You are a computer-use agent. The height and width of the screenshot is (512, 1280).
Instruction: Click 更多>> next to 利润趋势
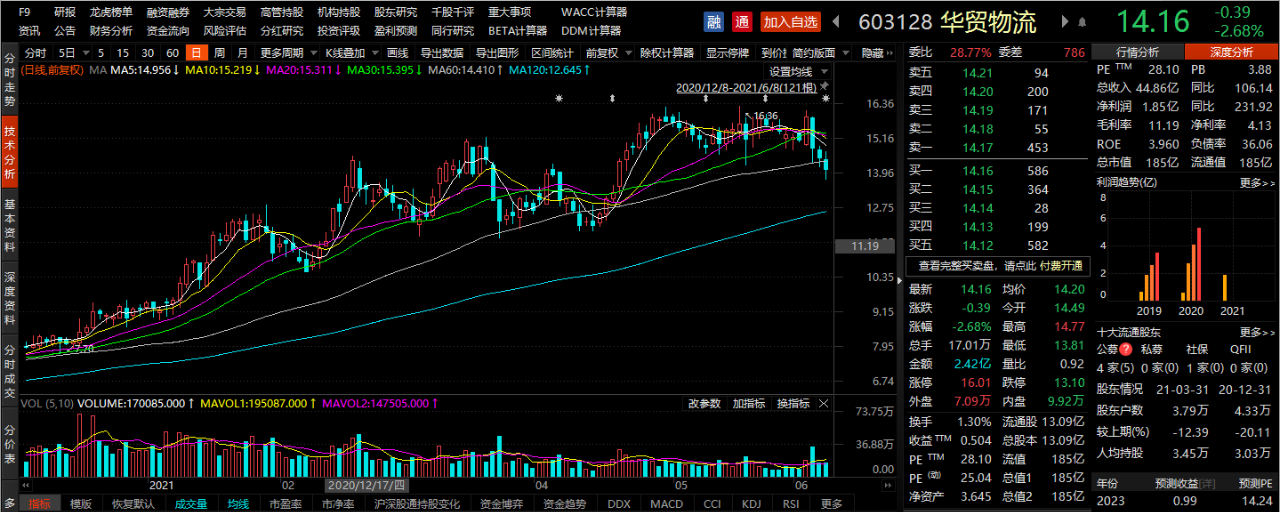(1257, 183)
